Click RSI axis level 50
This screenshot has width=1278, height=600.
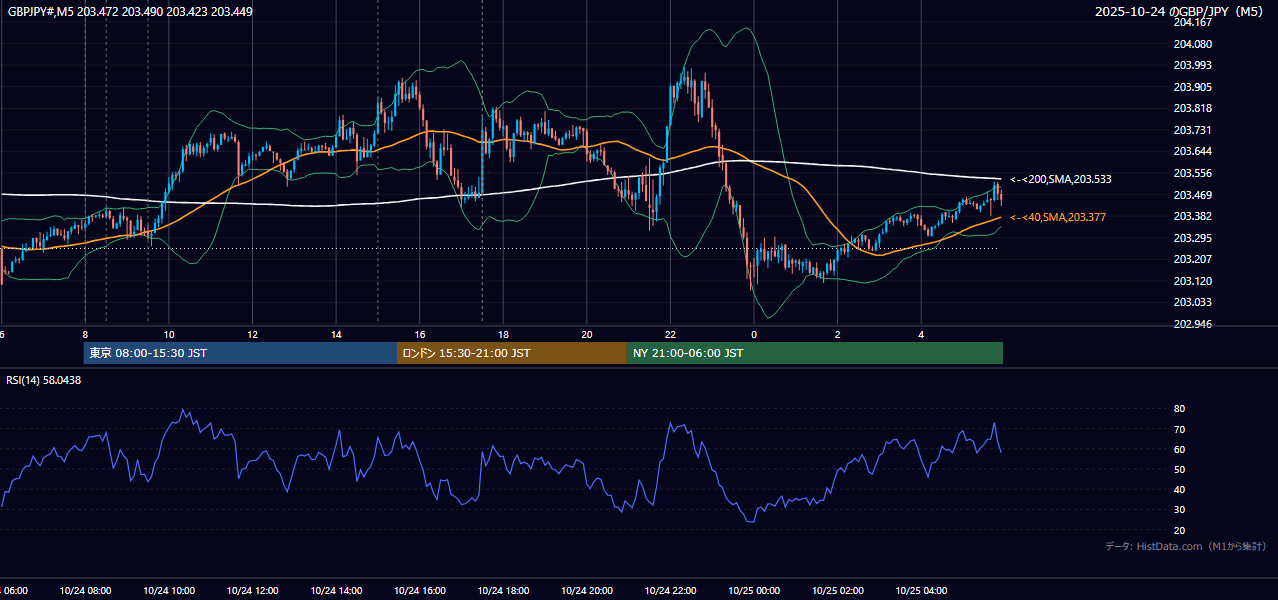tap(1179, 469)
